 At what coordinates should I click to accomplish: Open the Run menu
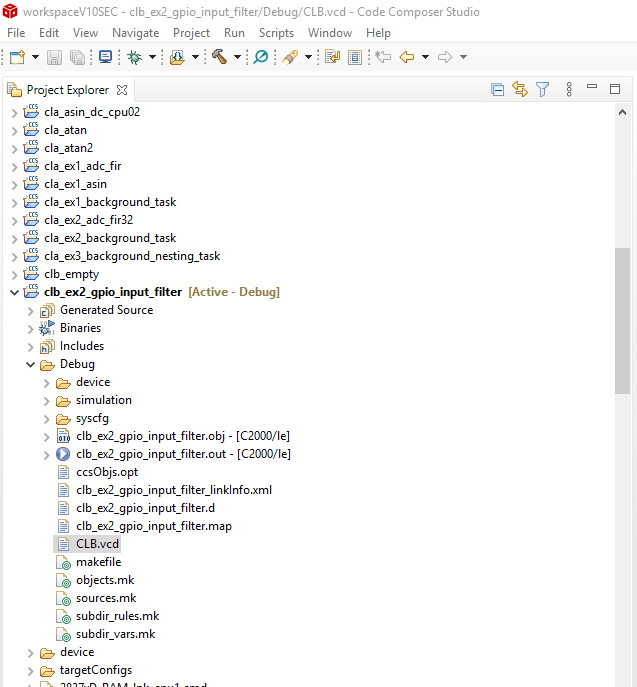coord(234,33)
